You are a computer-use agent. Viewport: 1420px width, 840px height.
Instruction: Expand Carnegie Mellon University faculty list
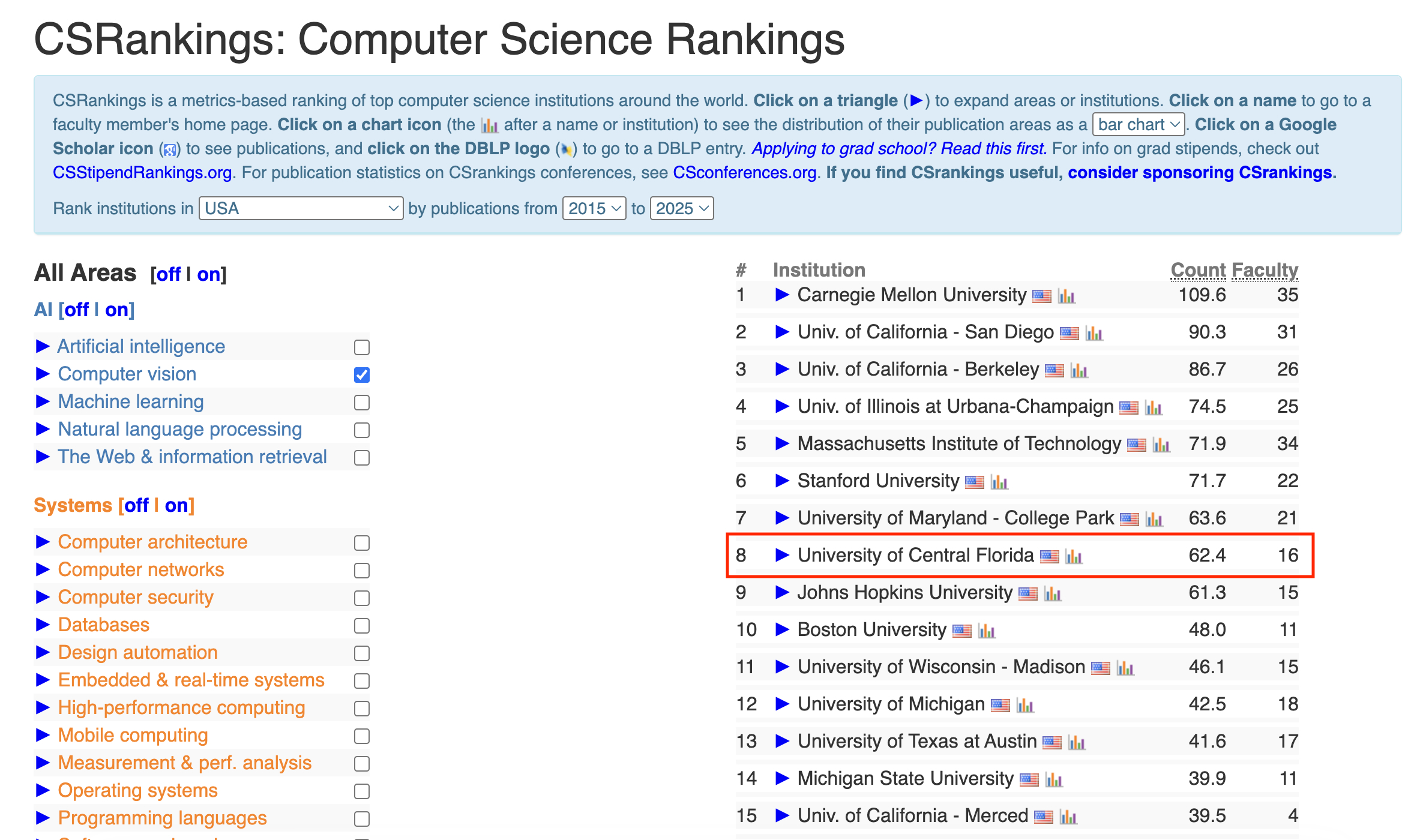782,295
